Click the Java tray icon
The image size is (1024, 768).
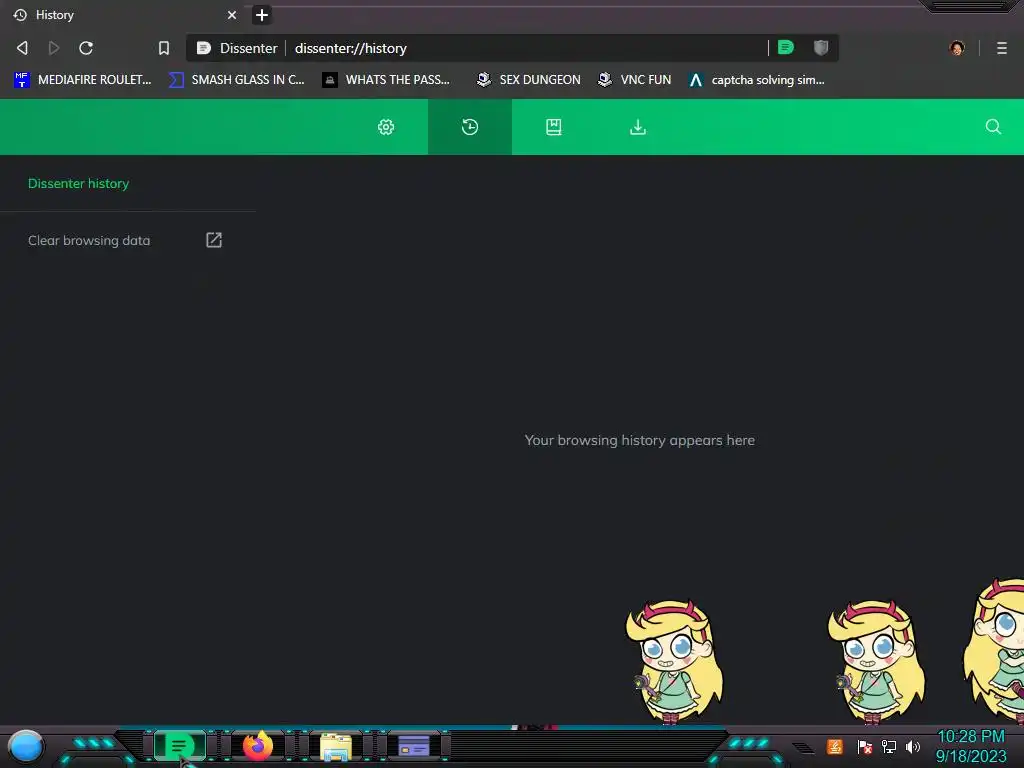[835, 746]
